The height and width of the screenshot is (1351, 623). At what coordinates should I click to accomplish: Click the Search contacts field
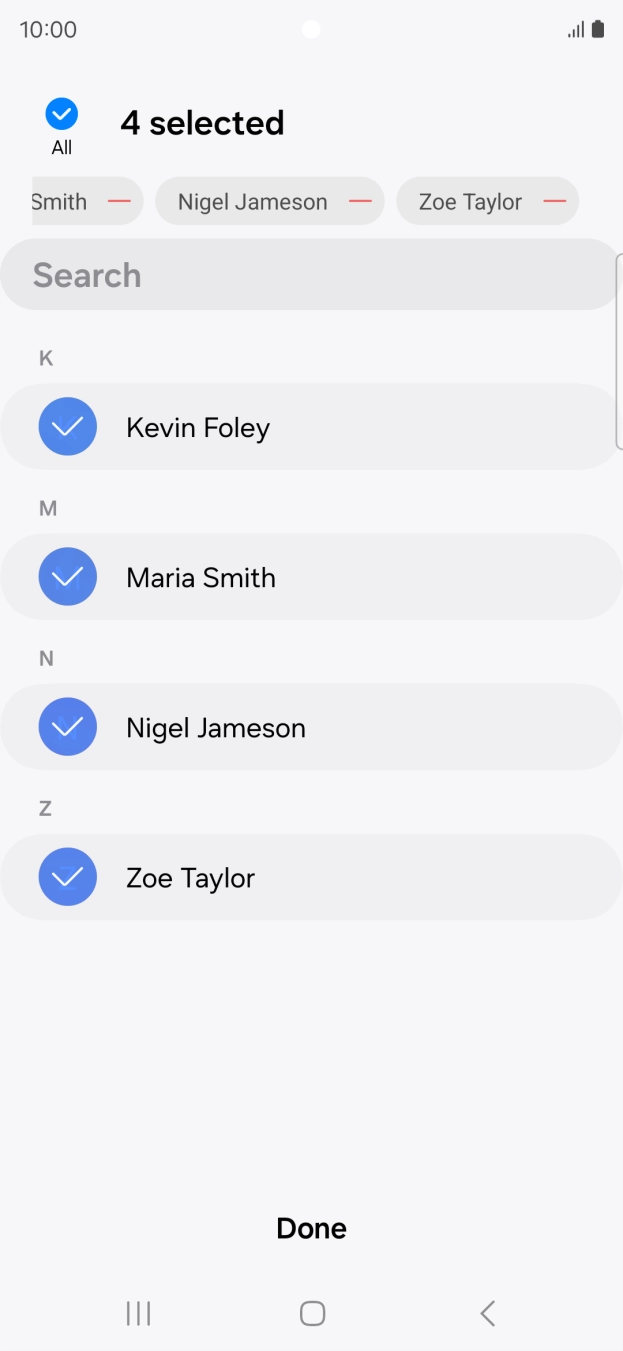click(300, 275)
